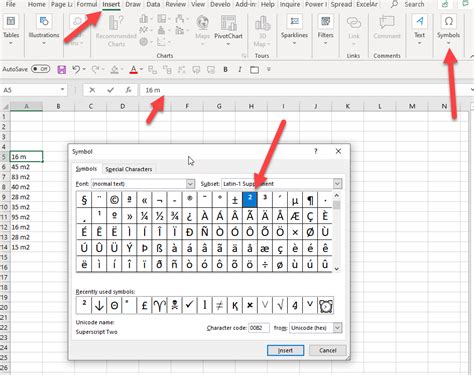Confirm entry with the checkmark icon
The image size is (474, 375).
(x=110, y=90)
